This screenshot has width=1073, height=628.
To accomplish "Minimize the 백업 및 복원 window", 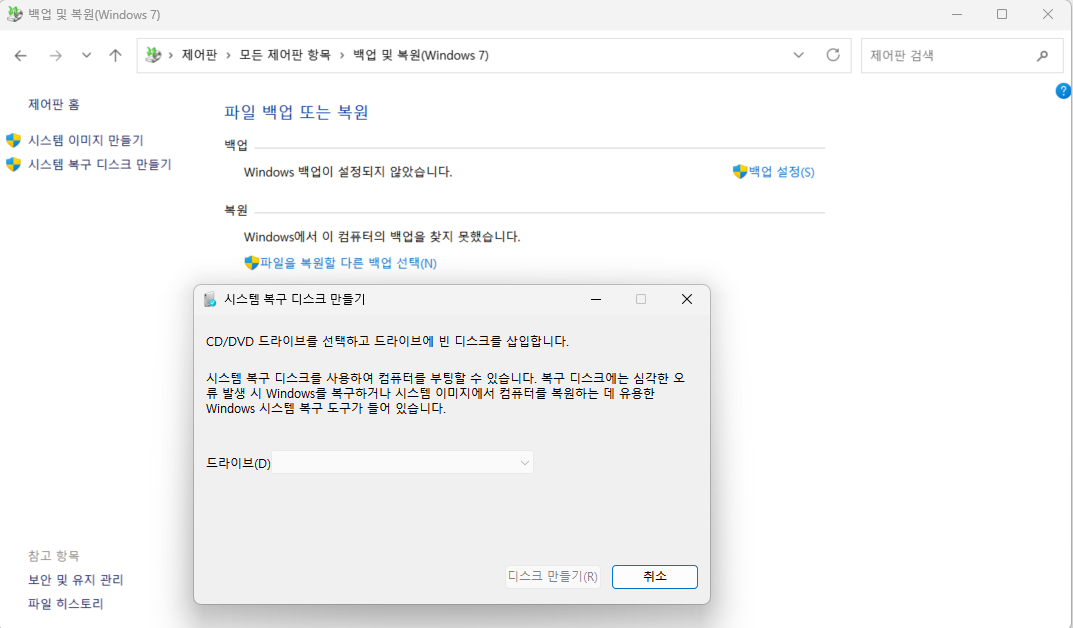I will pyautogui.click(x=957, y=14).
